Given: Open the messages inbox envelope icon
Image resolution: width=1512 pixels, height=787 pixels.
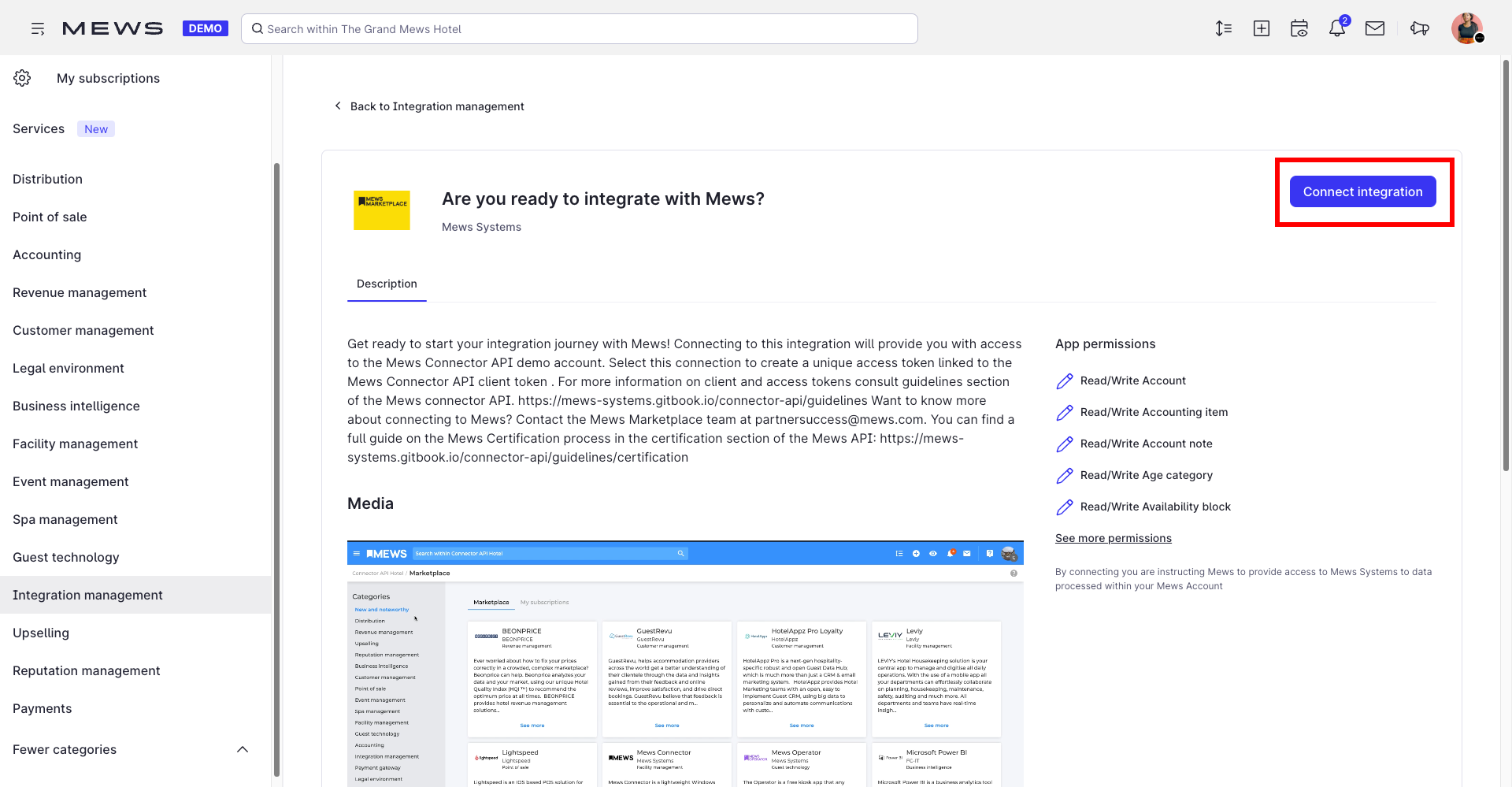Looking at the screenshot, I should tap(1376, 28).
